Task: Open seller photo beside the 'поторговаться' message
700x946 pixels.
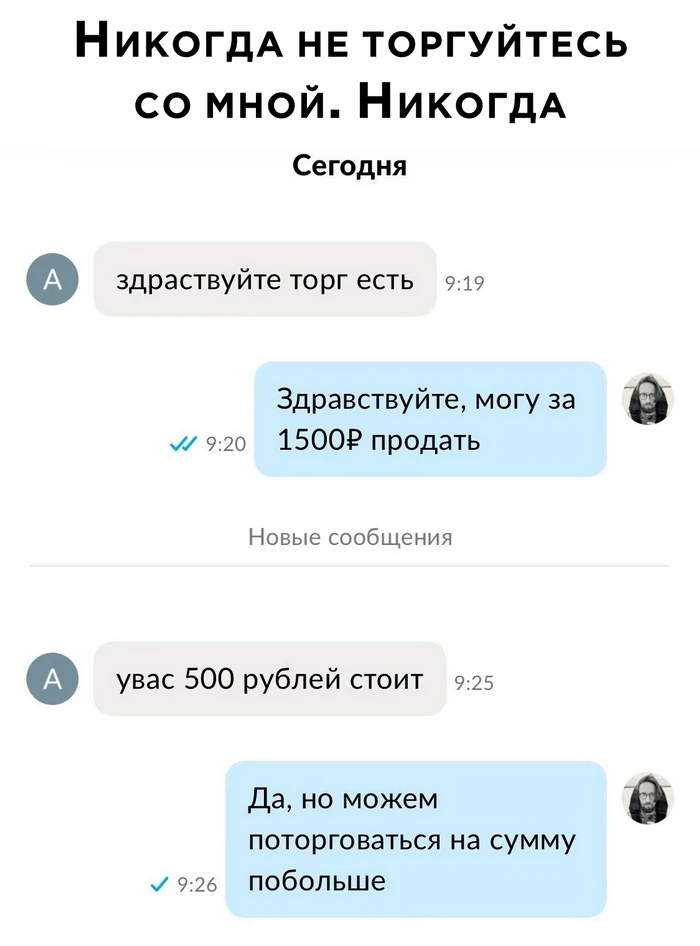Action: [648, 798]
